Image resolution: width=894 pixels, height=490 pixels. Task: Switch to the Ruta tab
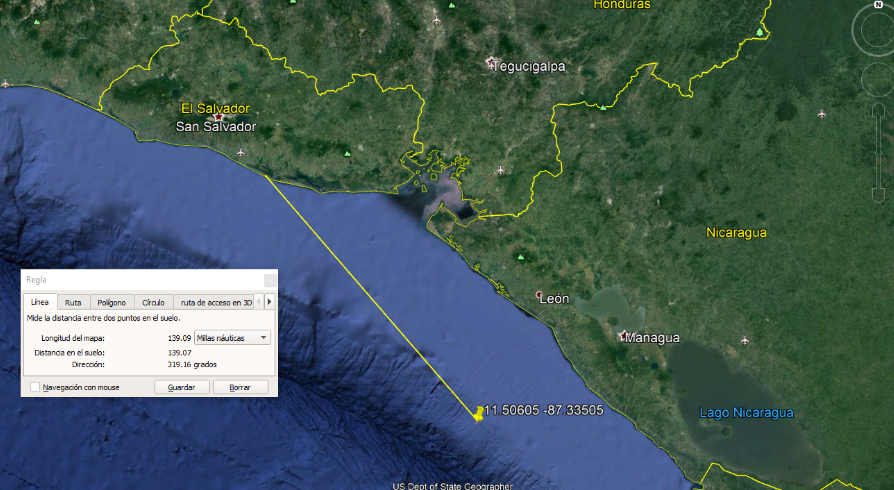point(73,302)
